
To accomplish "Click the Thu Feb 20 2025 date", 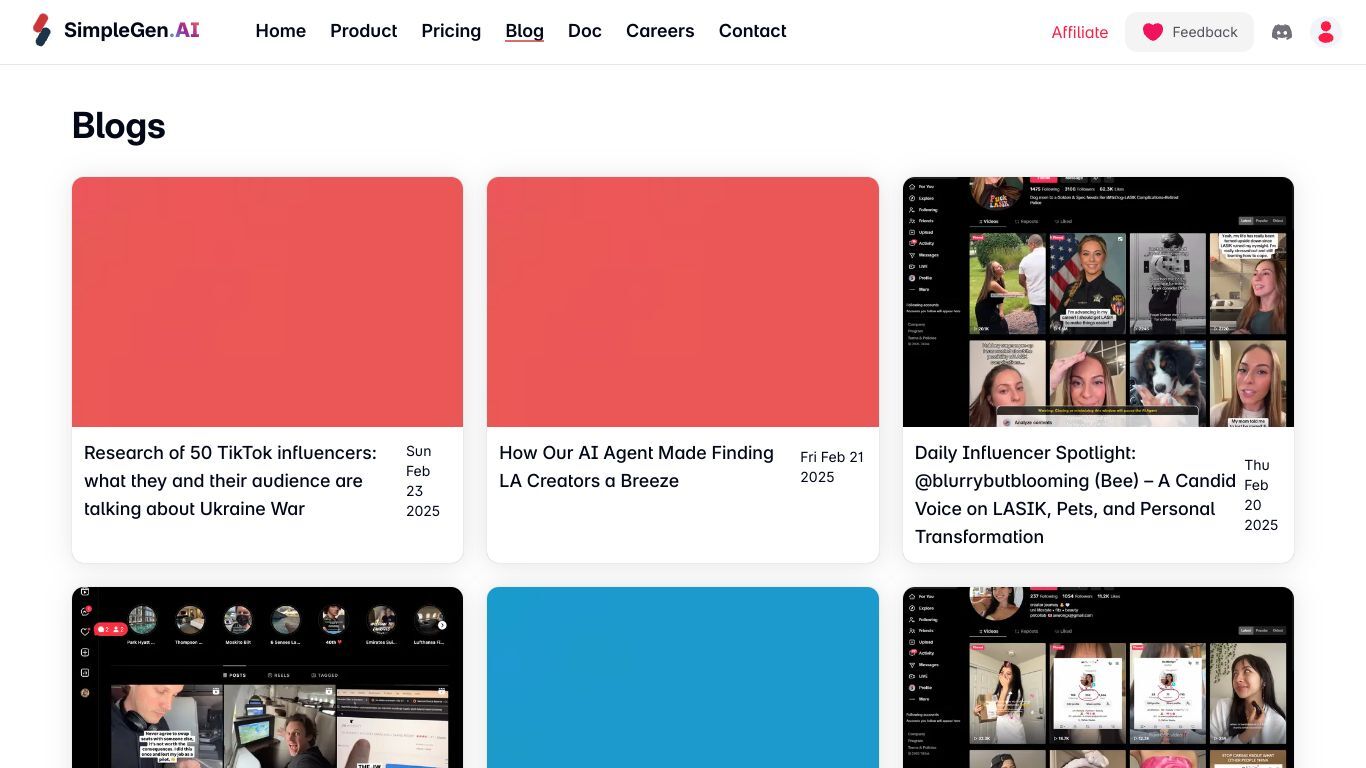I will 1261,495.
